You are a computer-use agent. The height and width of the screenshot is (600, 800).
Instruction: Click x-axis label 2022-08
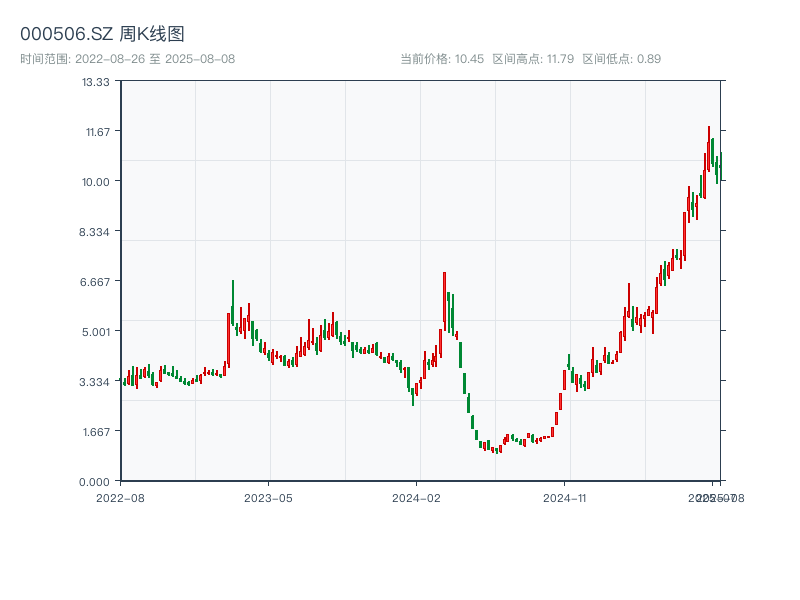click(x=120, y=498)
